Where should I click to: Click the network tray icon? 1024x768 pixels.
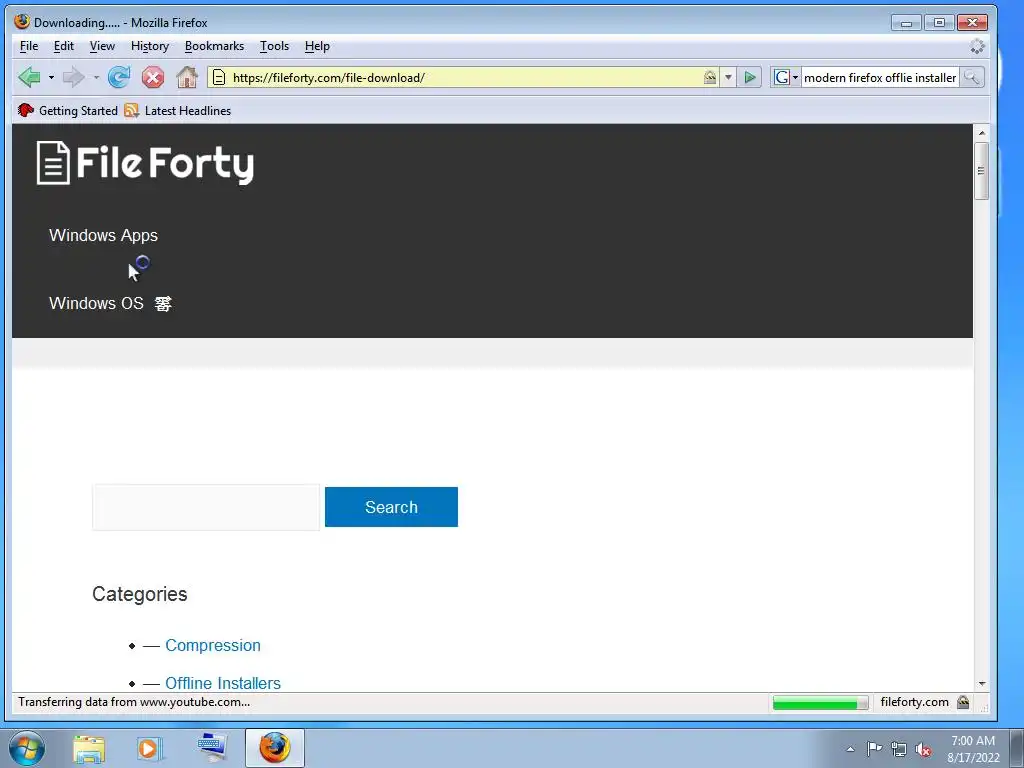[x=899, y=750]
